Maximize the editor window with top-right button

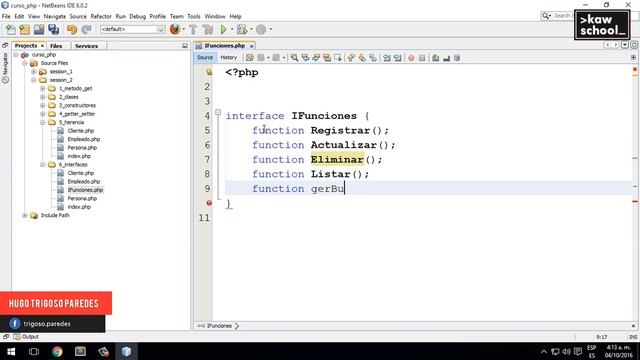(634, 45)
